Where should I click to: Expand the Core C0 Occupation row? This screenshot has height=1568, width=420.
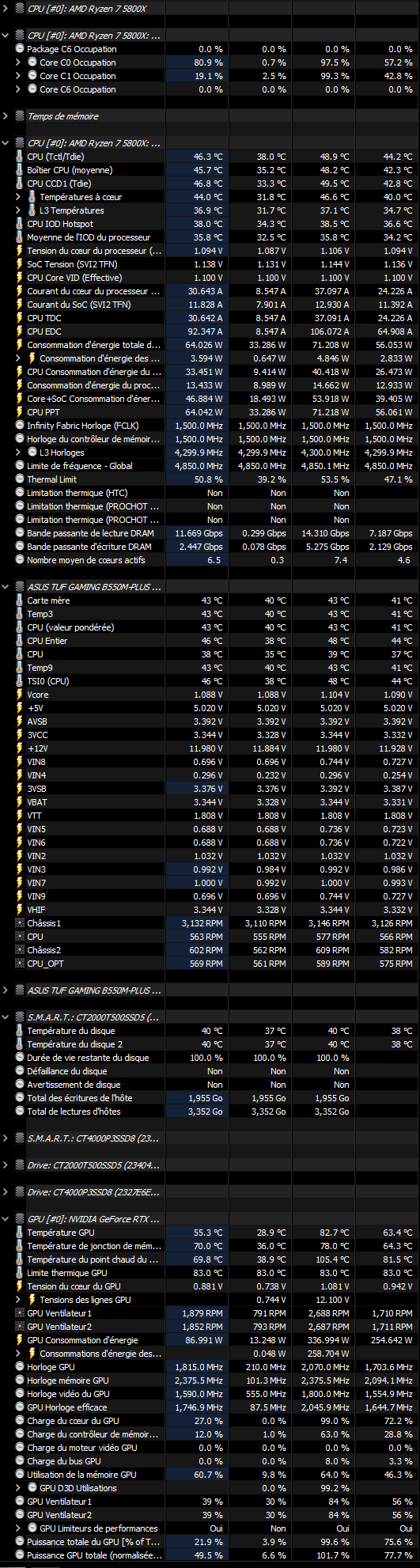point(19,62)
